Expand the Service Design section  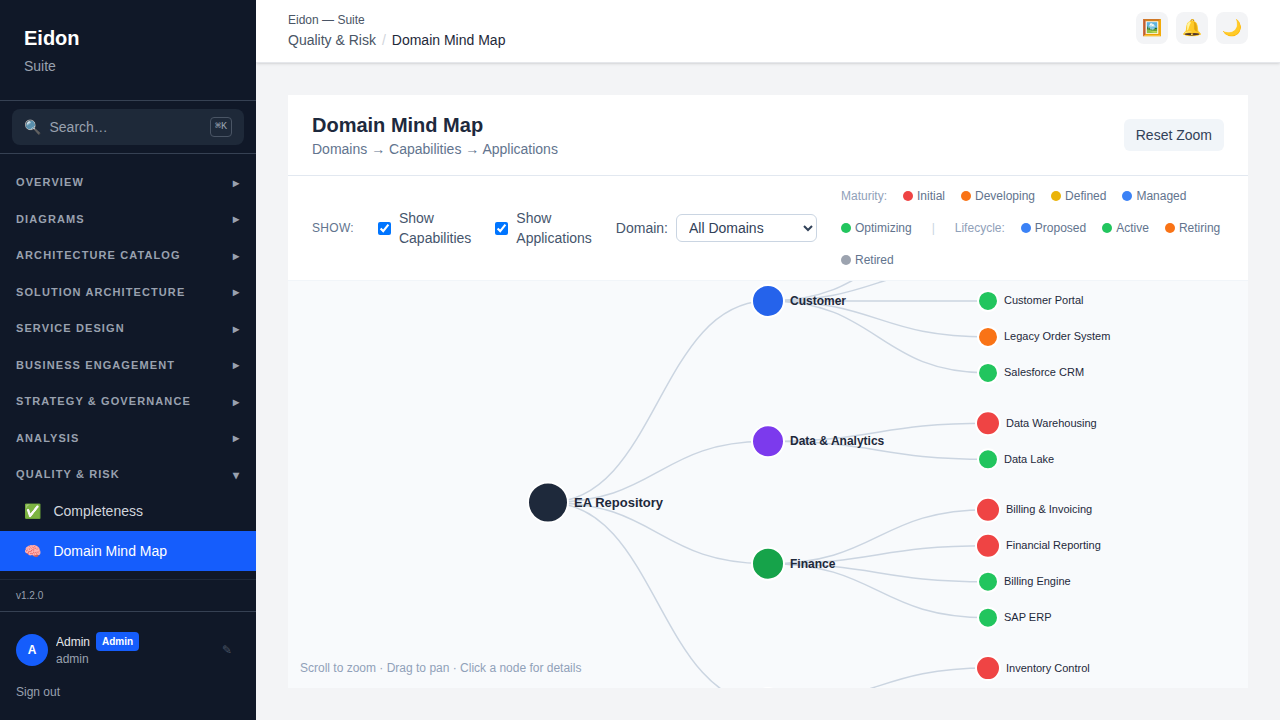tap(128, 329)
